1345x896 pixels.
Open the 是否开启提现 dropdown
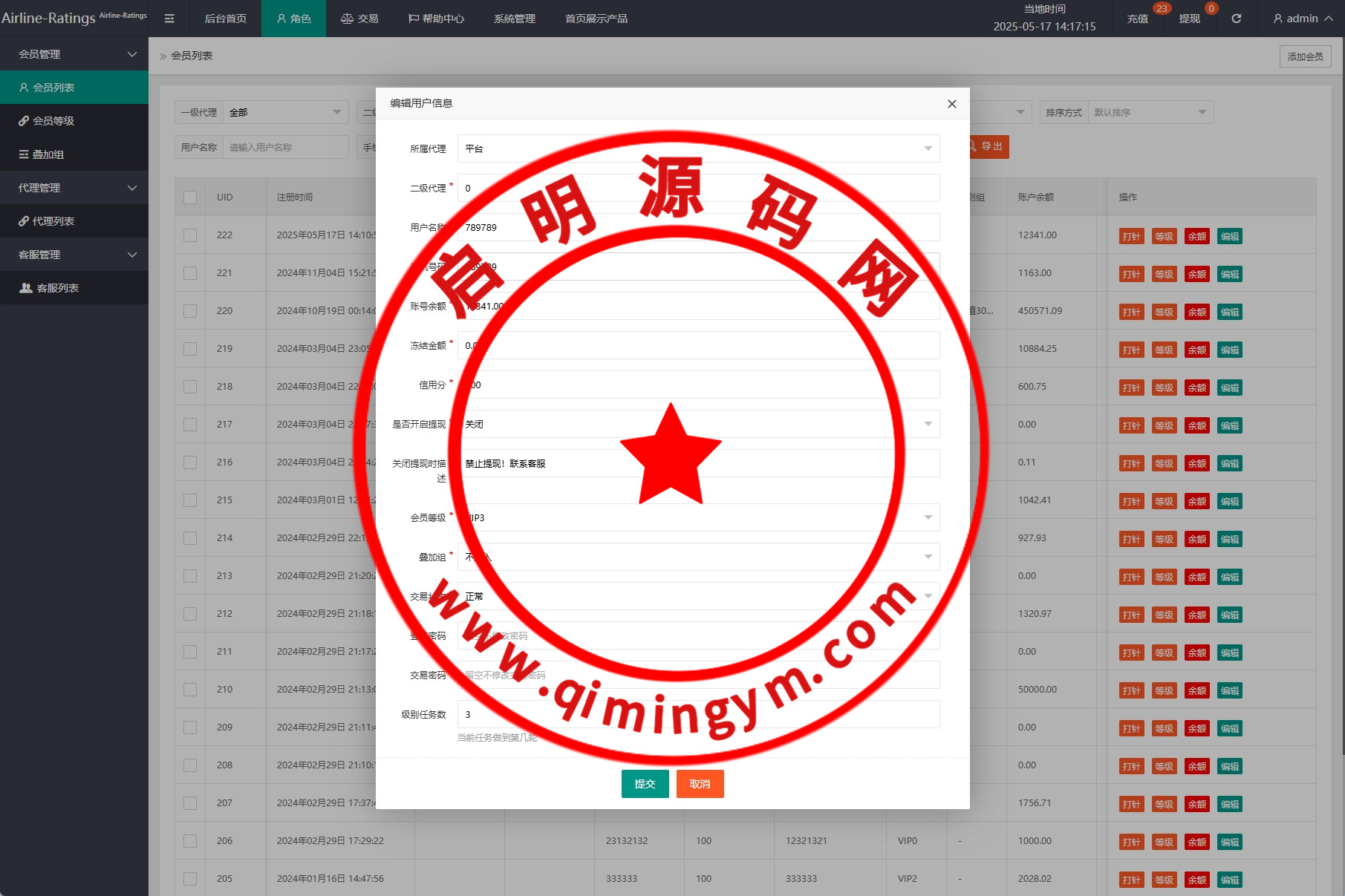pyautogui.click(x=698, y=424)
